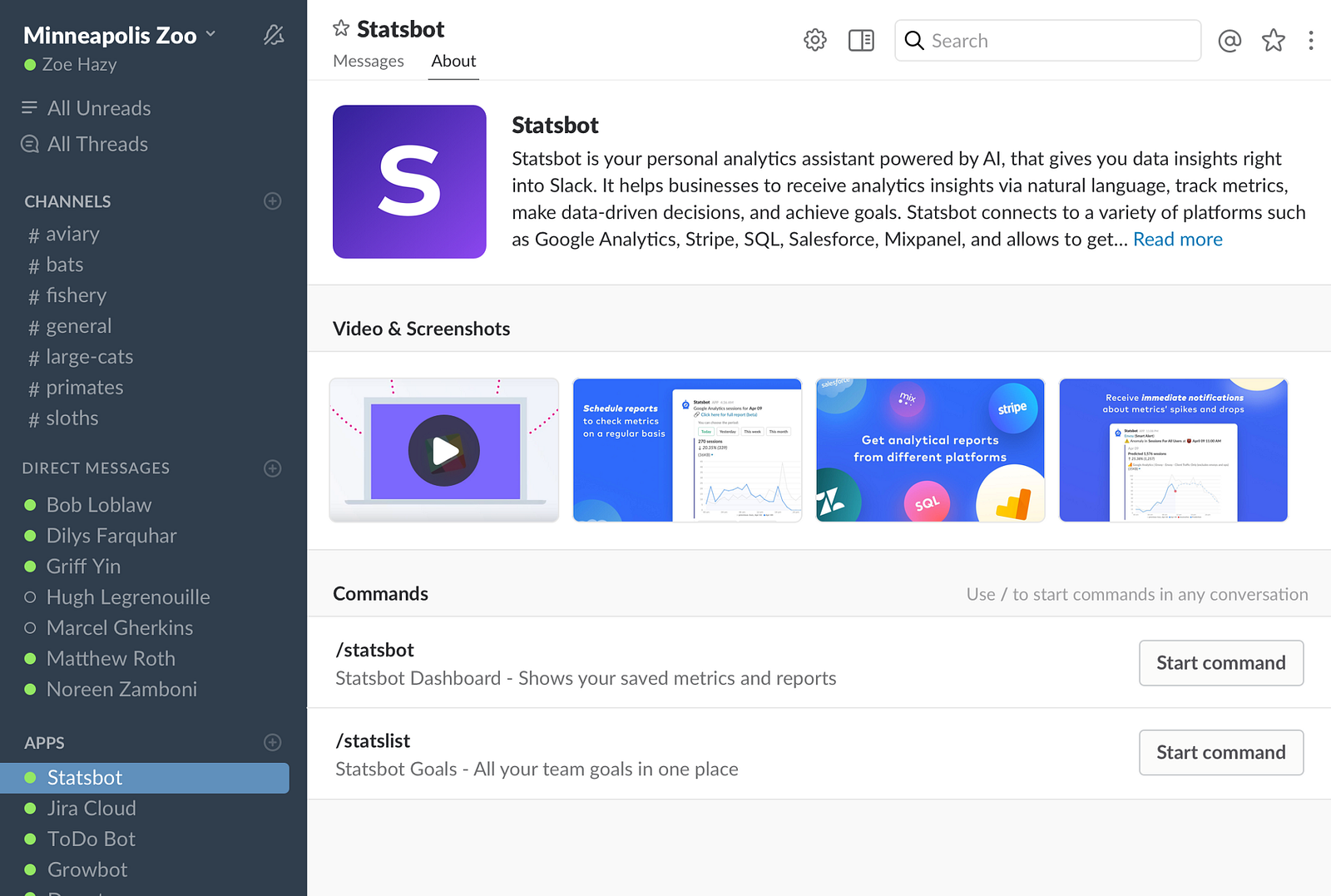Select the About tab
Viewport: 1331px width, 896px height.
coord(453,61)
